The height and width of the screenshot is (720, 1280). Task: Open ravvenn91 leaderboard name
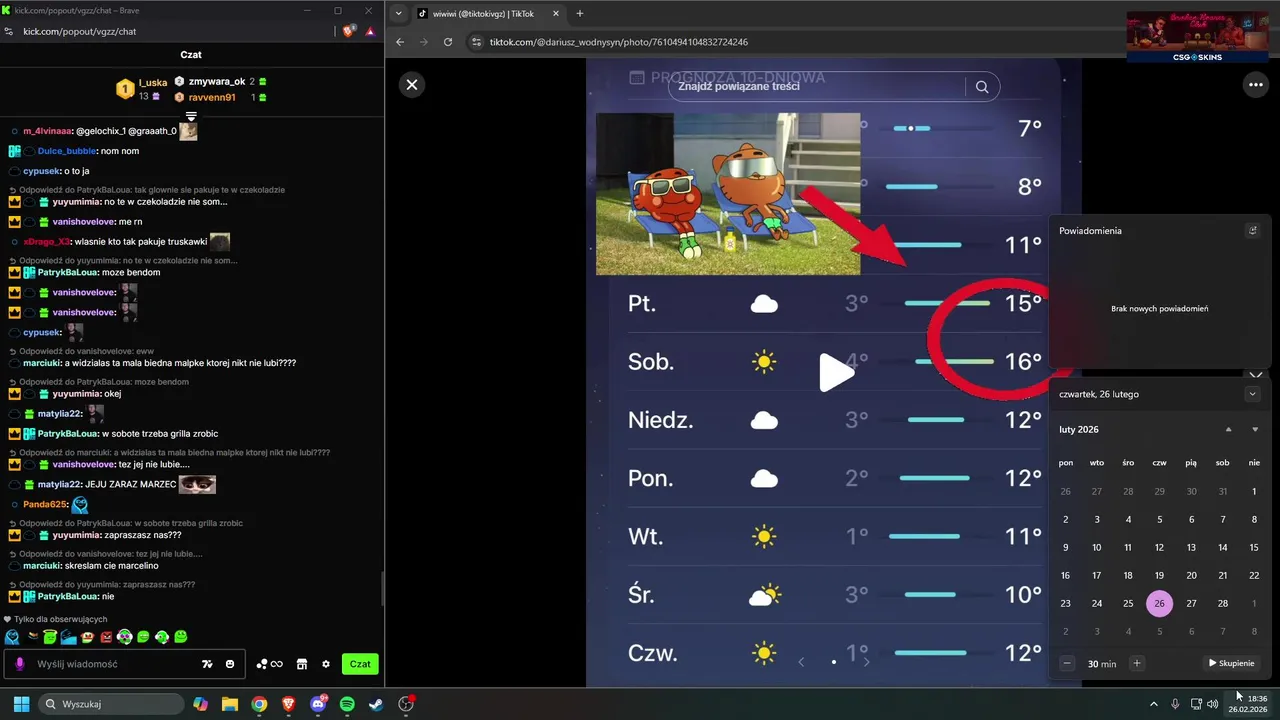[x=212, y=98]
